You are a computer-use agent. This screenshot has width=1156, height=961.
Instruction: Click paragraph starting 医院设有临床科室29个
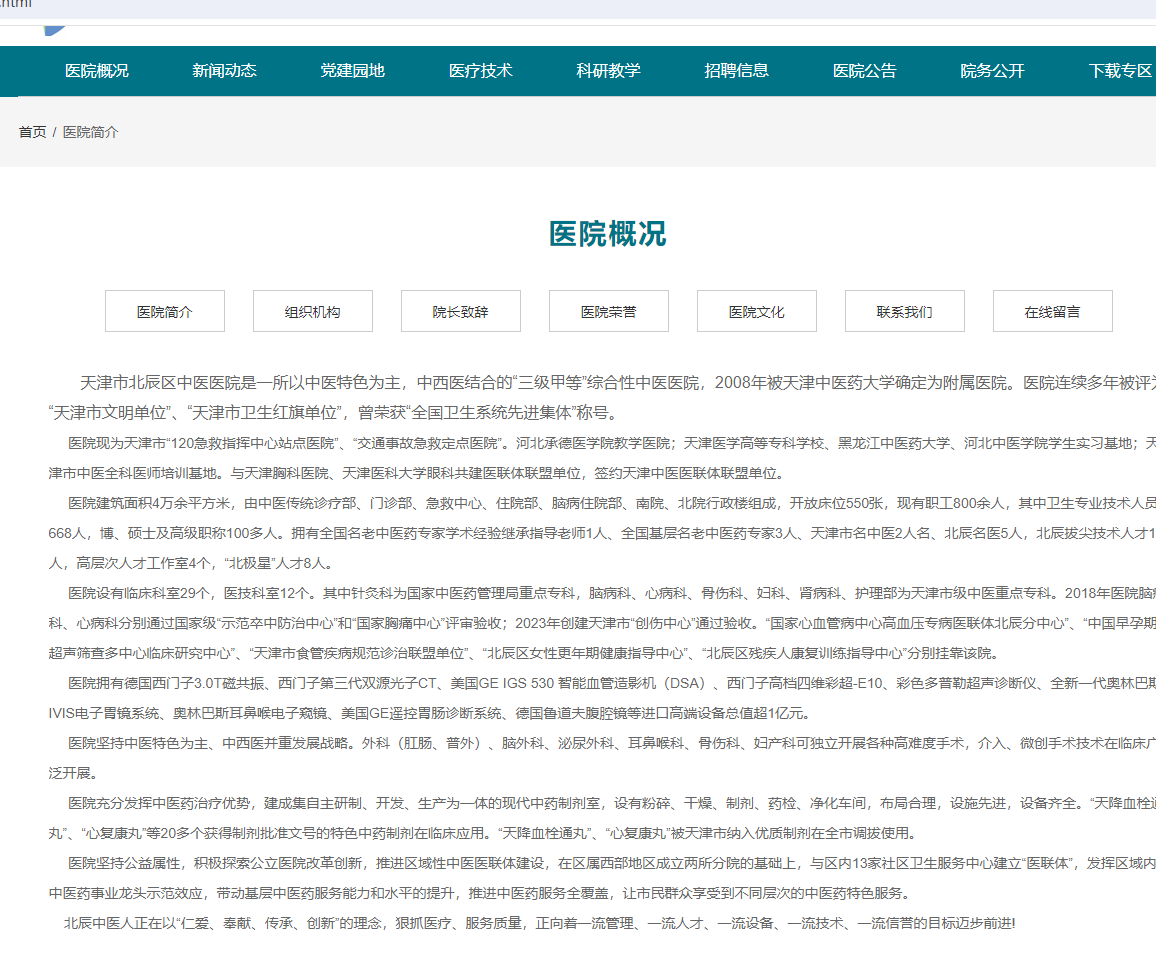pyautogui.click(x=602, y=623)
